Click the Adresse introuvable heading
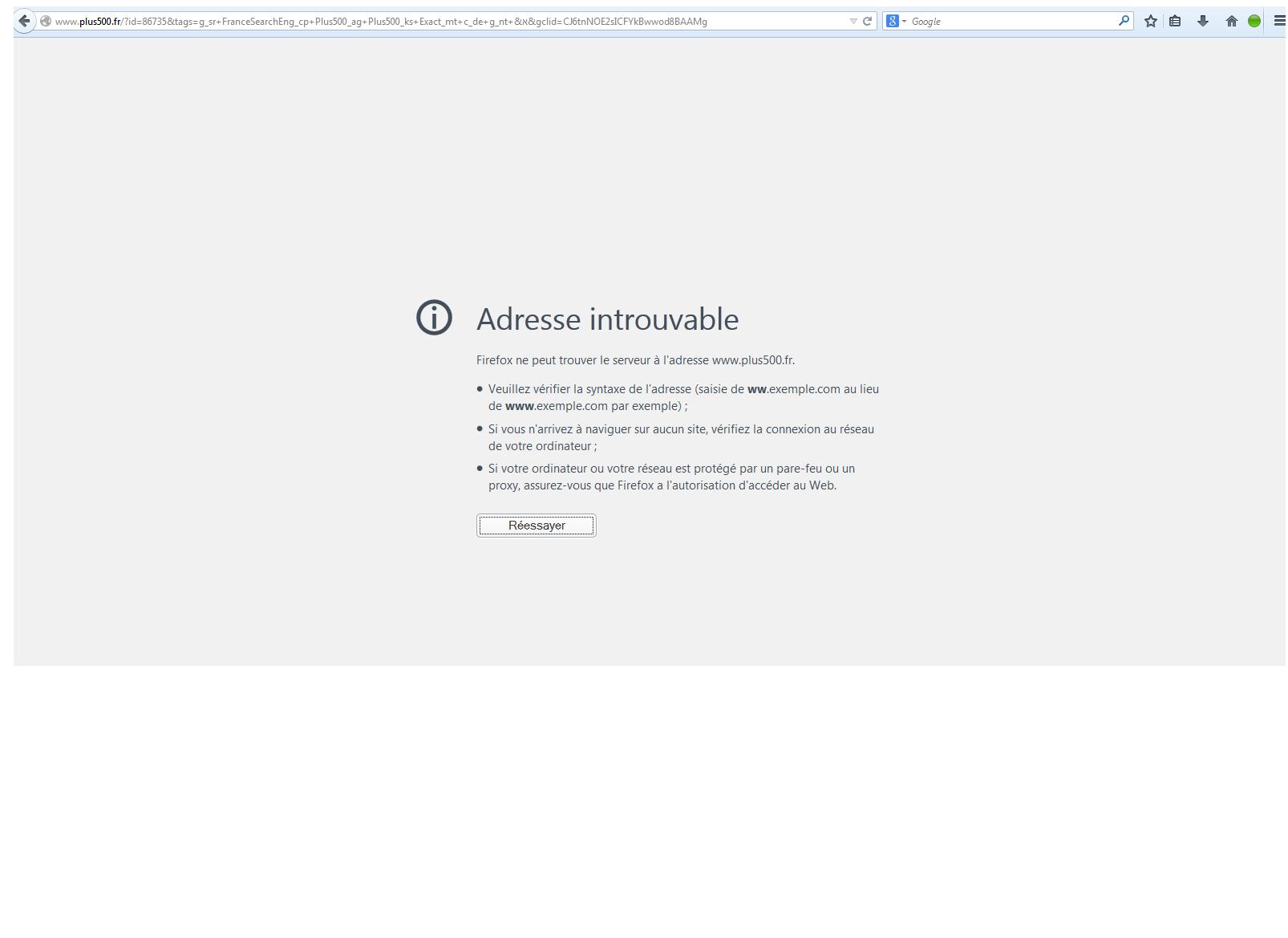 coord(607,319)
